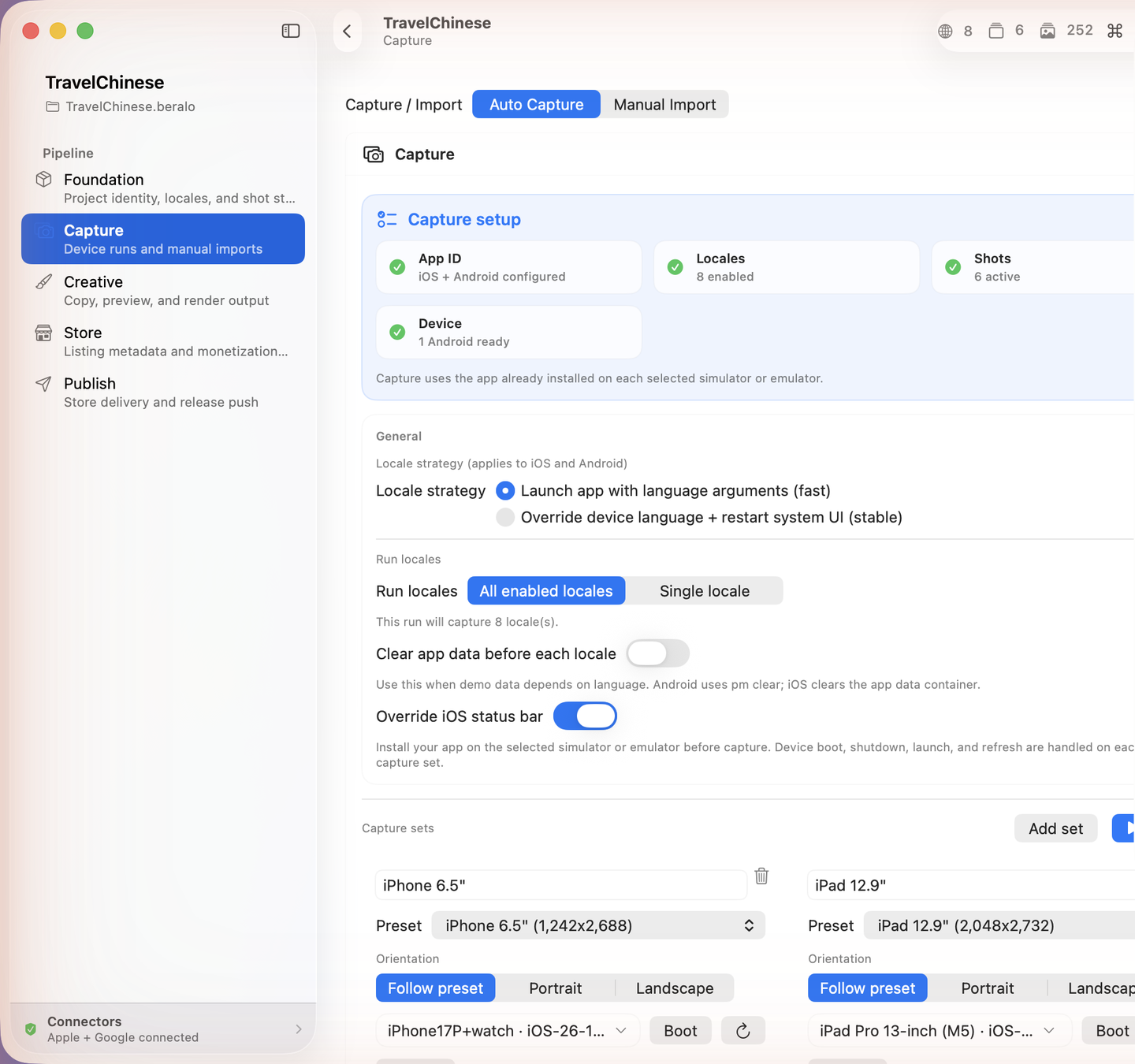Click the images icon showing 252
1135x1064 pixels.
pyautogui.click(x=1048, y=31)
